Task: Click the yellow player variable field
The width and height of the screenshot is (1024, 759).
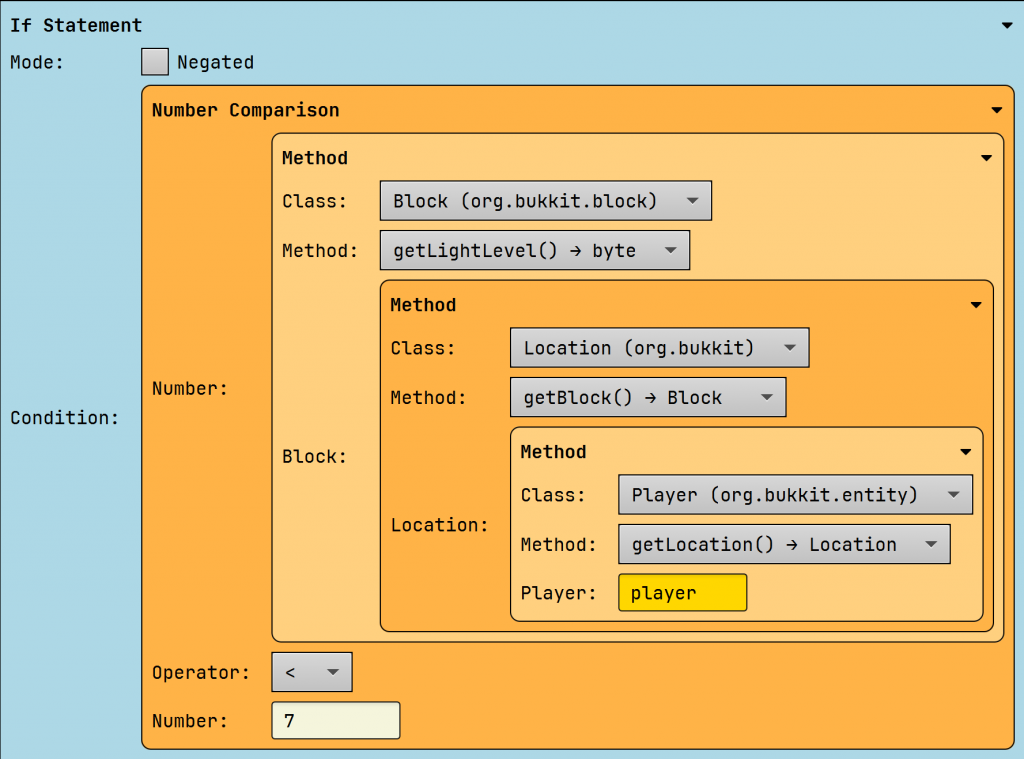Action: click(x=682, y=593)
